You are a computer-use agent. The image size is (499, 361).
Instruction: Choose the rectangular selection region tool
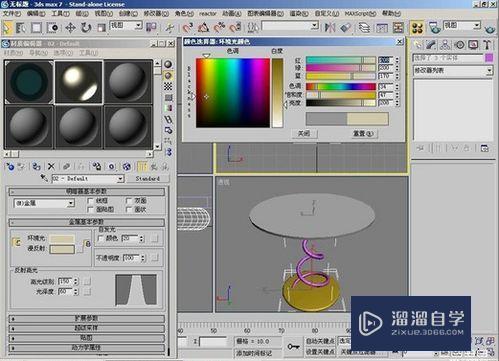tap(36, 28)
